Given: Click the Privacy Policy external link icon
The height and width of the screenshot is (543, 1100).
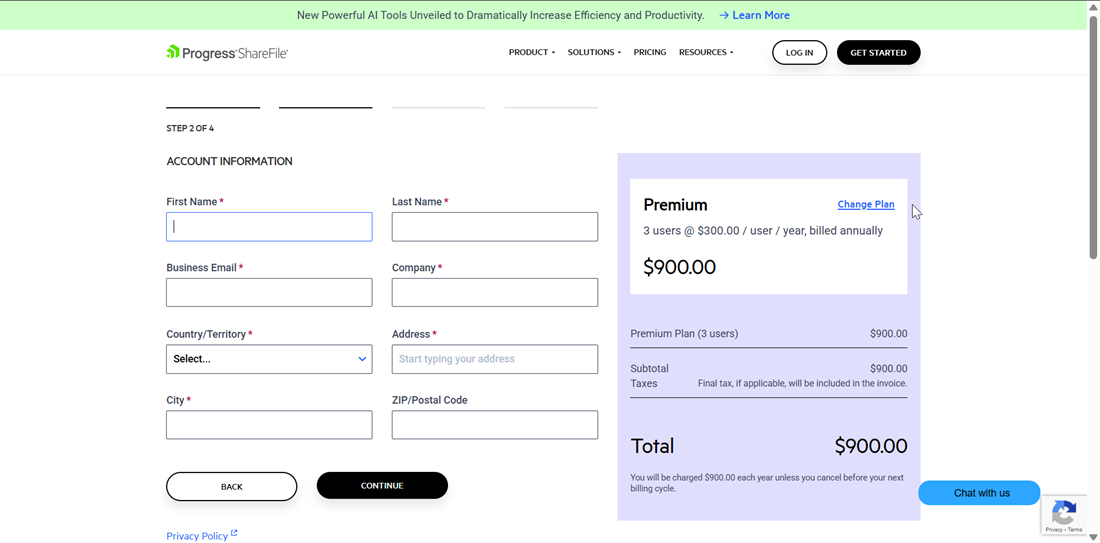Looking at the screenshot, I should [234, 534].
